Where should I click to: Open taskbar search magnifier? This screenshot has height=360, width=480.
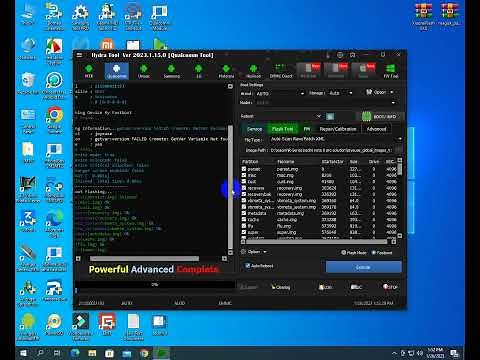tap(40, 353)
